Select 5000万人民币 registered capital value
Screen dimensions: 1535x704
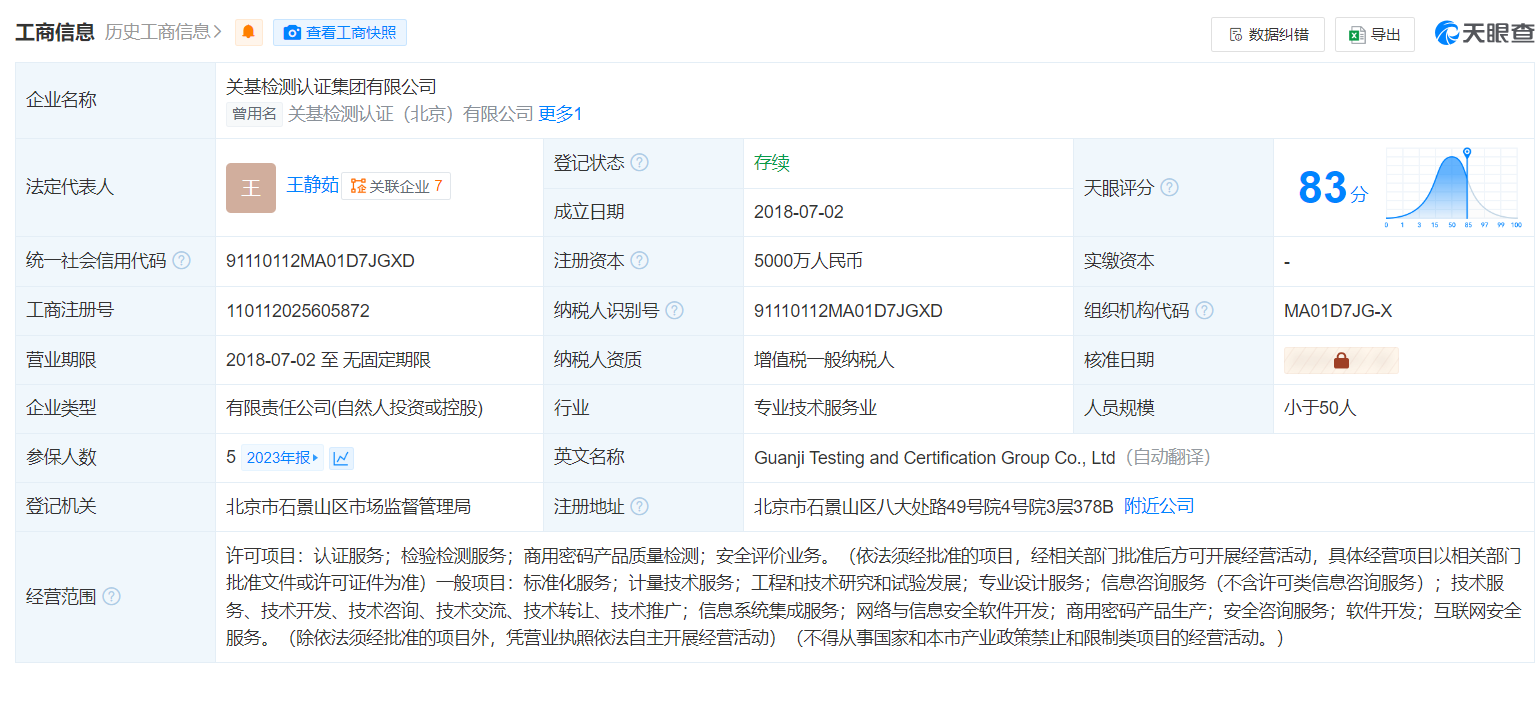(x=808, y=261)
